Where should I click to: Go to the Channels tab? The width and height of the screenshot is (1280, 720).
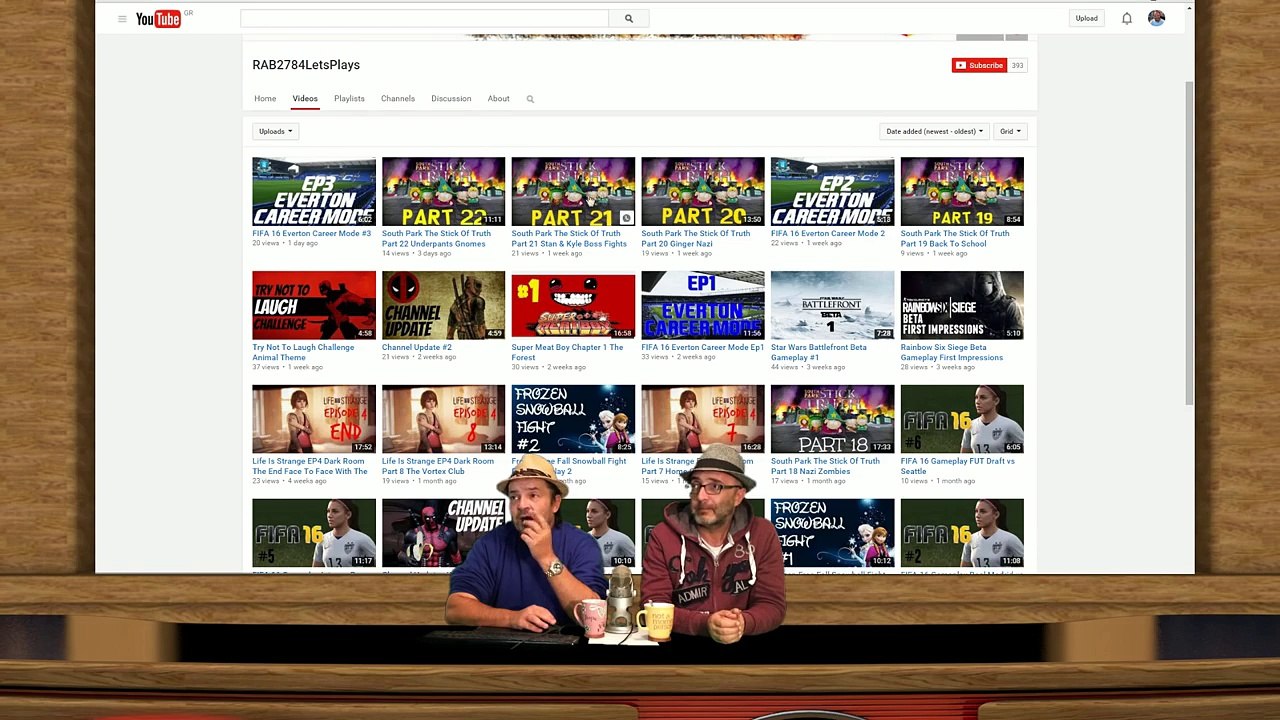[398, 99]
